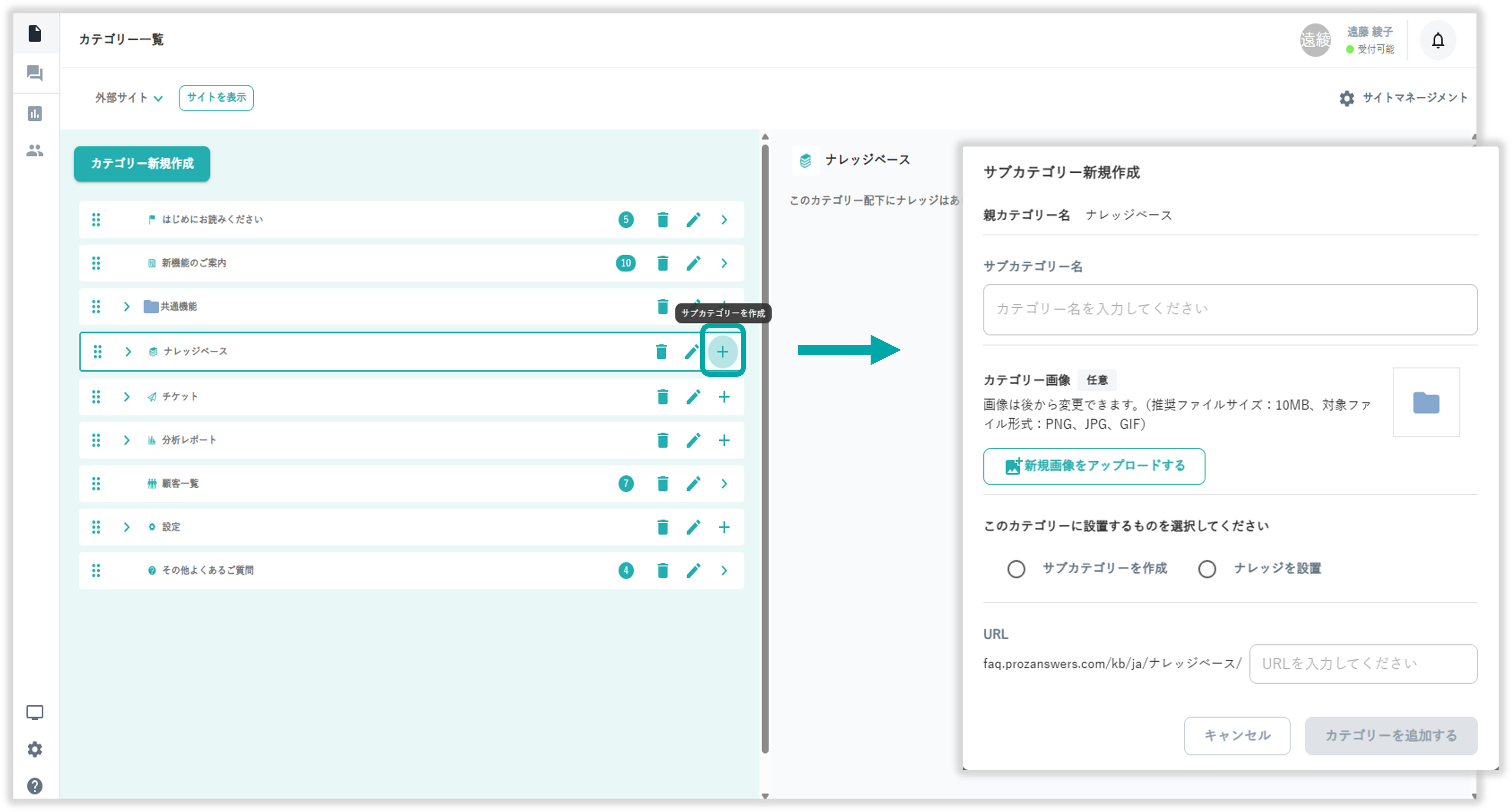Edit the チケット category with pencil

click(x=693, y=397)
